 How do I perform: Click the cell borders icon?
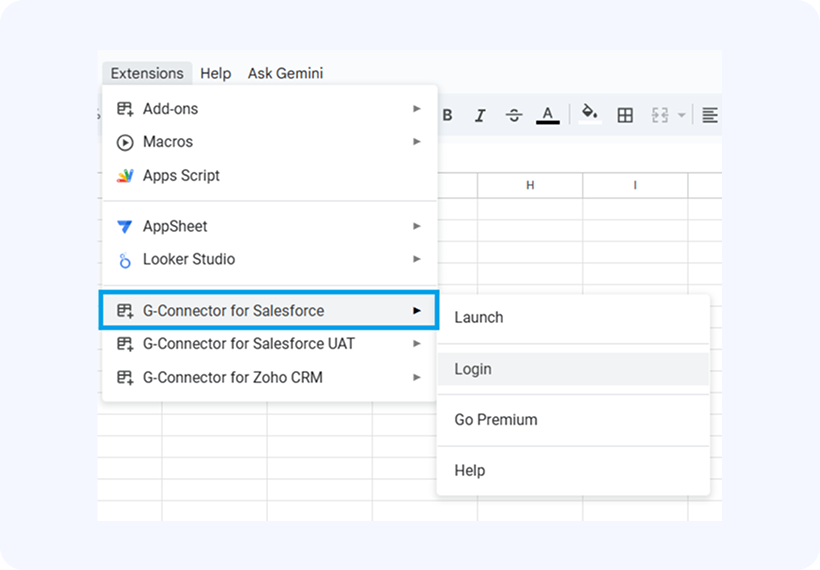pyautogui.click(x=625, y=116)
